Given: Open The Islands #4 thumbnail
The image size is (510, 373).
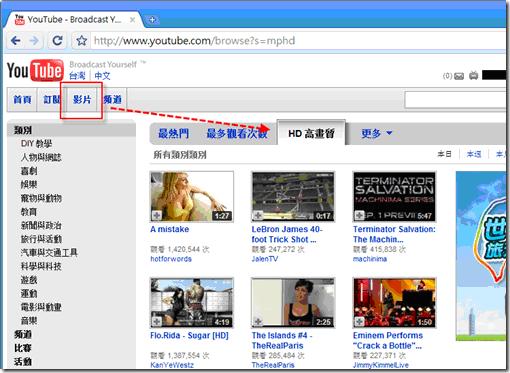Looking at the screenshot, I should tap(293, 303).
